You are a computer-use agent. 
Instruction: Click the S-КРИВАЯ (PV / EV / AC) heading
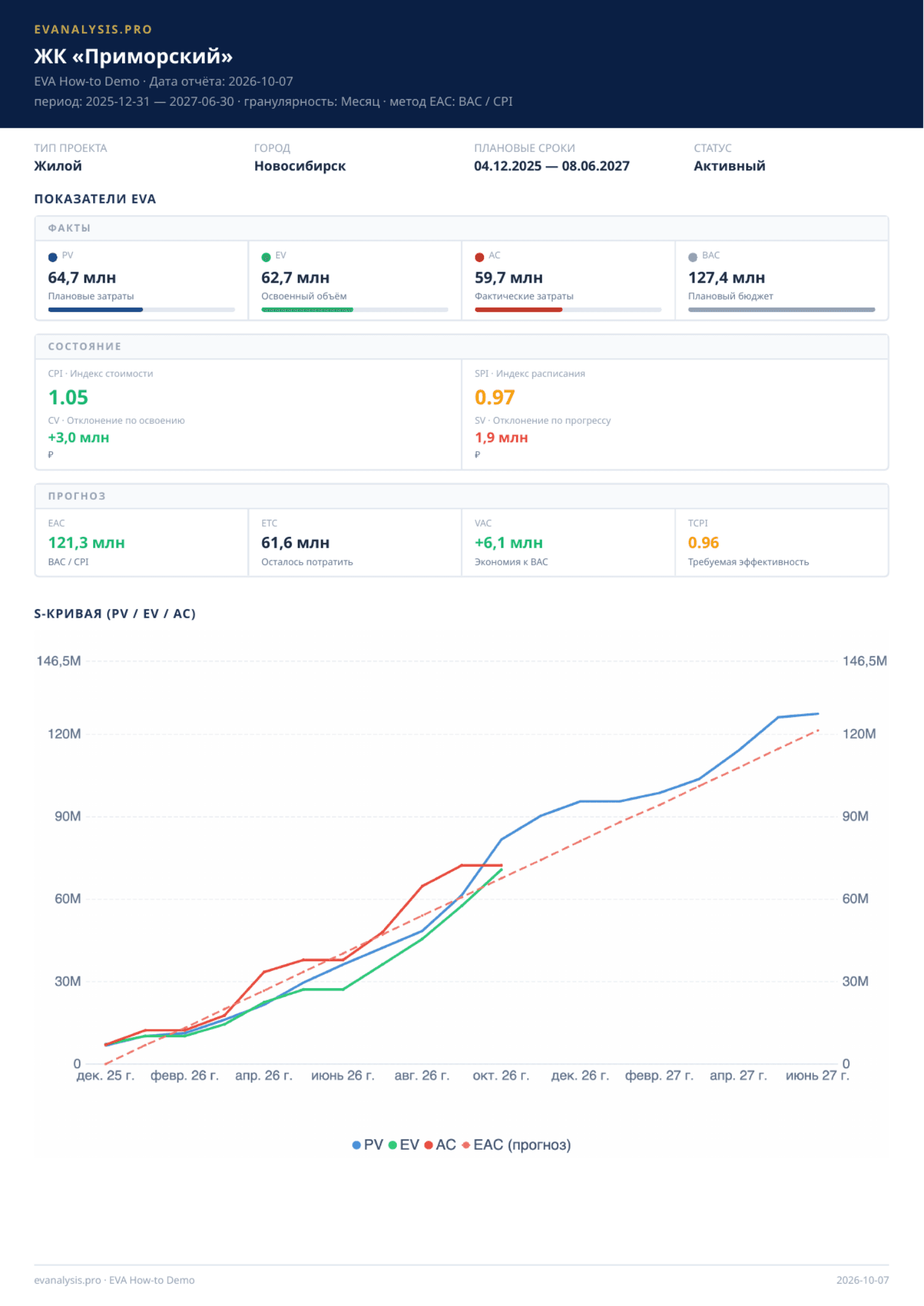(x=115, y=613)
